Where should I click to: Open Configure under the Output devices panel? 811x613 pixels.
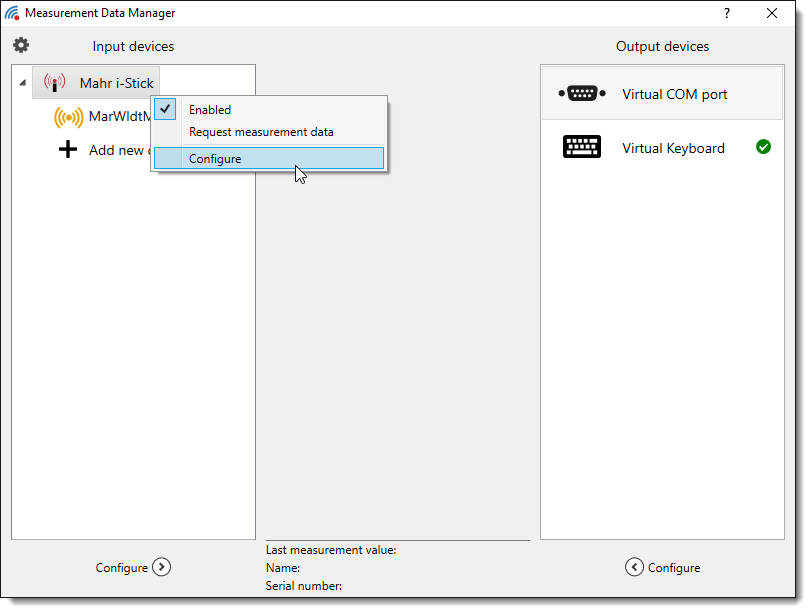pos(673,568)
